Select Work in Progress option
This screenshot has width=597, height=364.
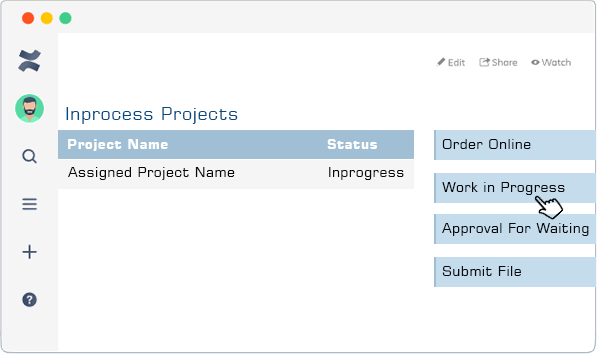515,188
